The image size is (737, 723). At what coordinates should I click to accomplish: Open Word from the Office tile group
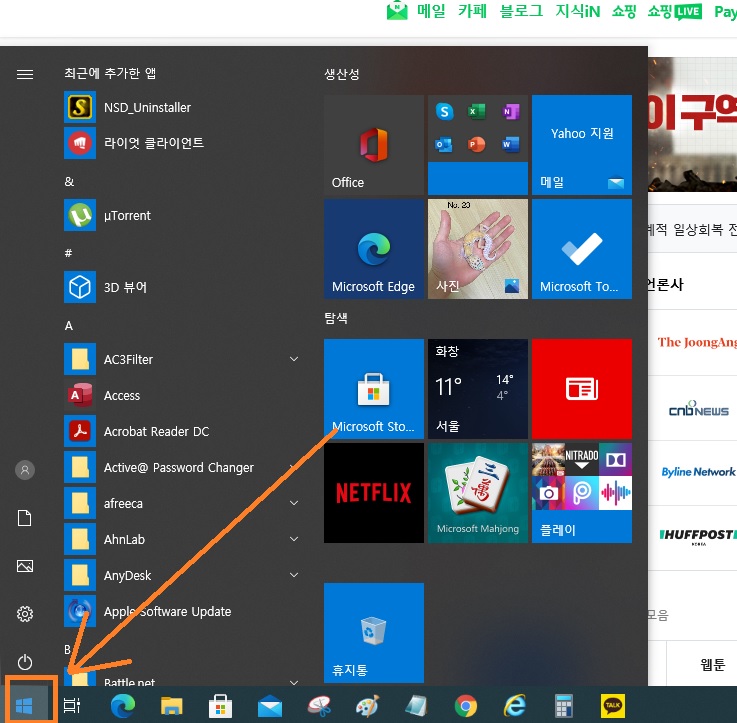pyautogui.click(x=511, y=144)
